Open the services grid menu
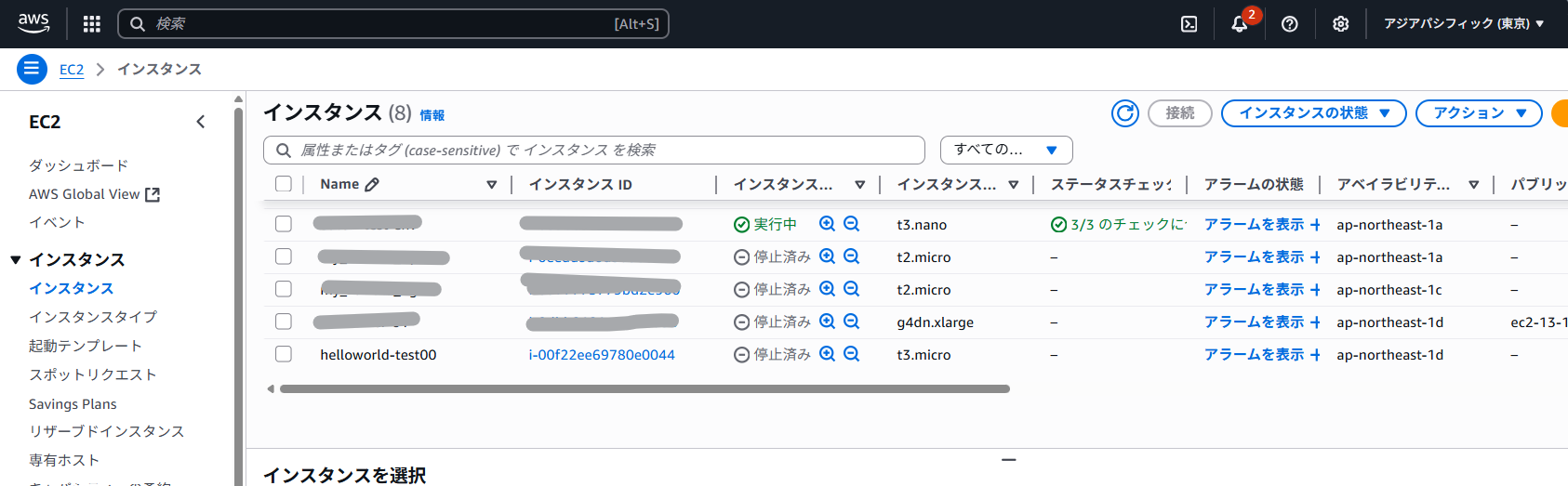 click(x=91, y=24)
